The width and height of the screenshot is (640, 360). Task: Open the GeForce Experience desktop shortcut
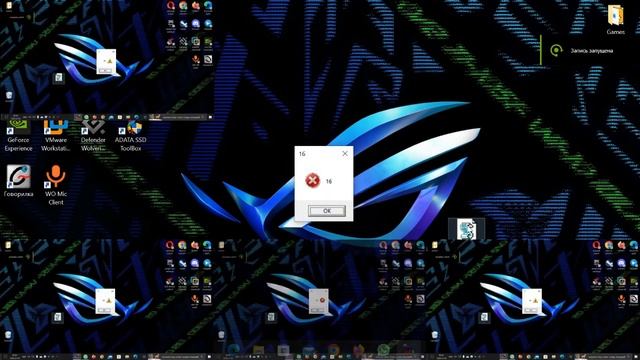[x=18, y=136]
